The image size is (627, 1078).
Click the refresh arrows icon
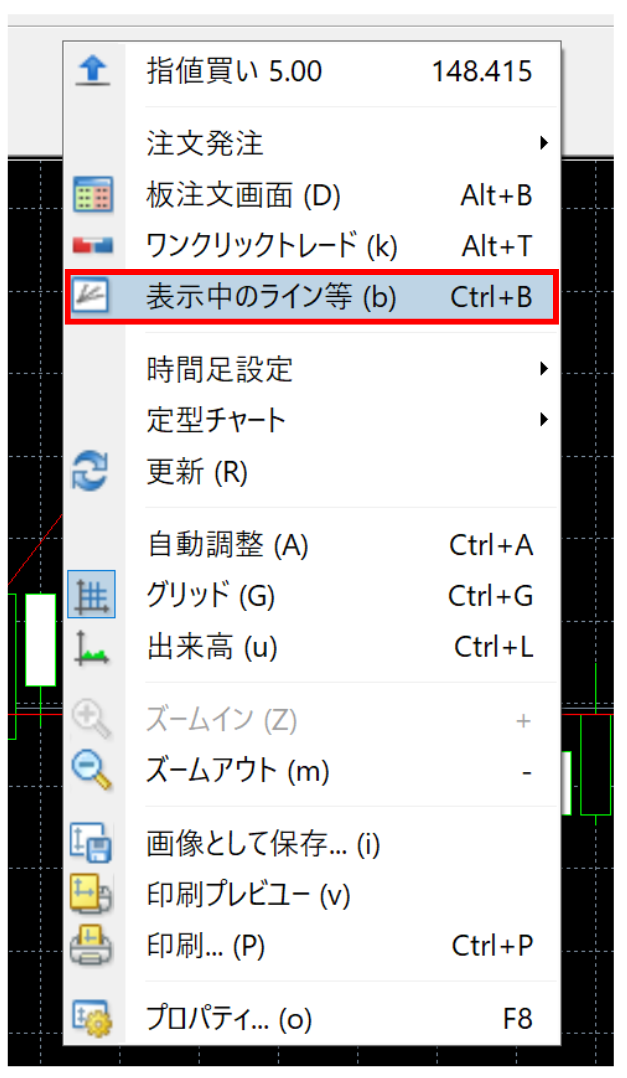(91, 471)
